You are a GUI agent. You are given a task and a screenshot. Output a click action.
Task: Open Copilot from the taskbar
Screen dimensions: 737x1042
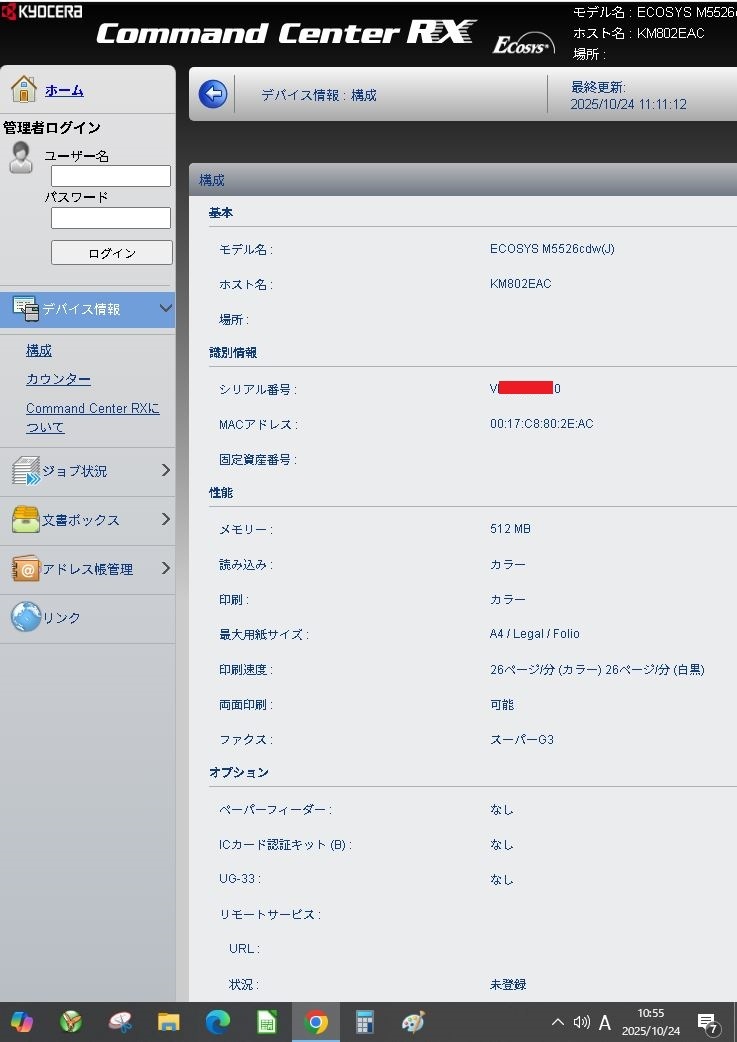click(22, 1022)
